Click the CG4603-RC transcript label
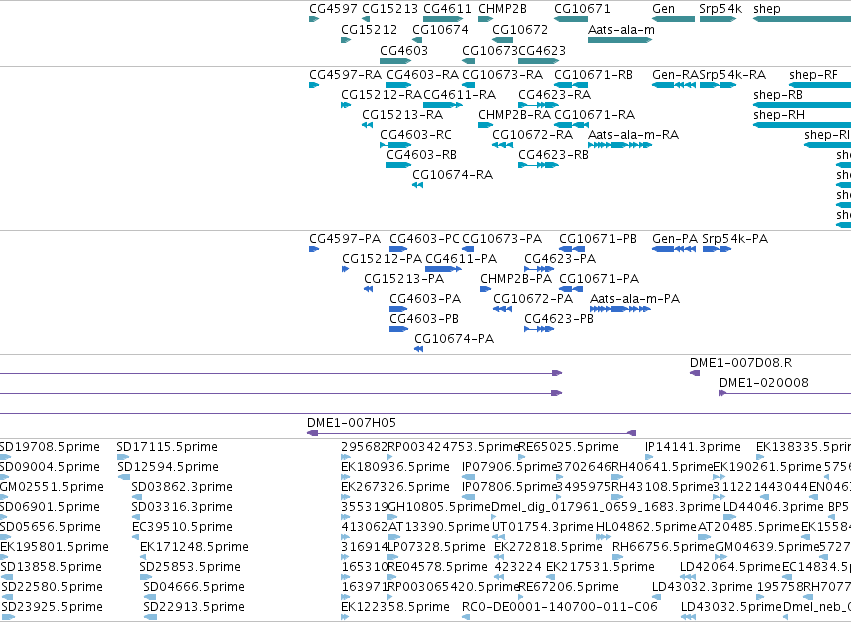851x622 pixels. (x=416, y=135)
